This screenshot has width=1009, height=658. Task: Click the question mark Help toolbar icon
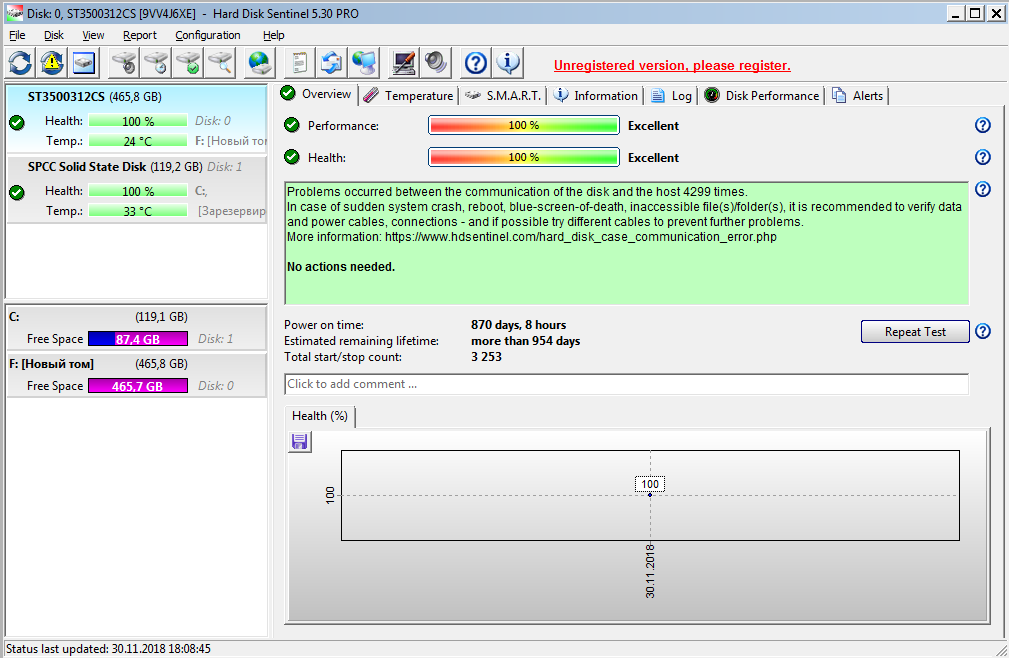pyautogui.click(x=476, y=63)
